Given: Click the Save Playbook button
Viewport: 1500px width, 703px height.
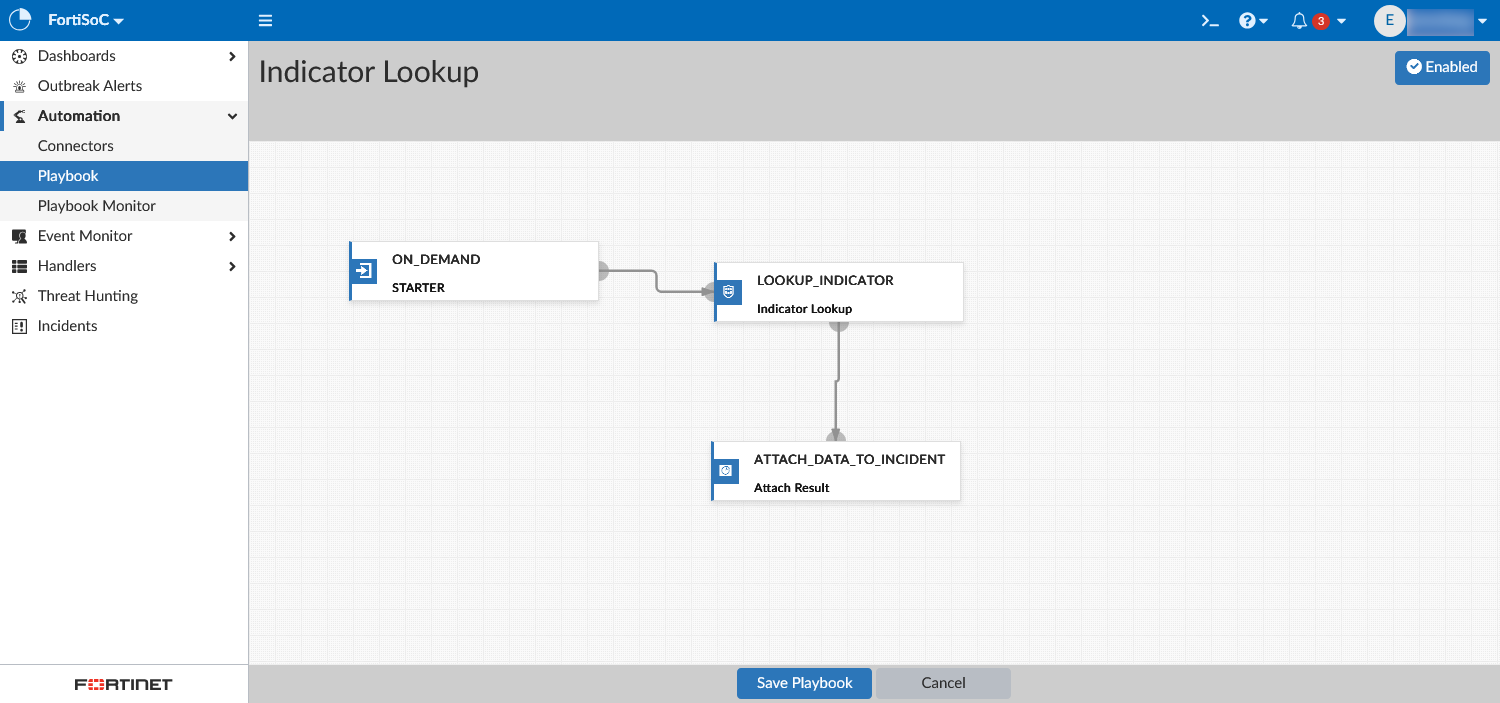Looking at the screenshot, I should pyautogui.click(x=804, y=683).
